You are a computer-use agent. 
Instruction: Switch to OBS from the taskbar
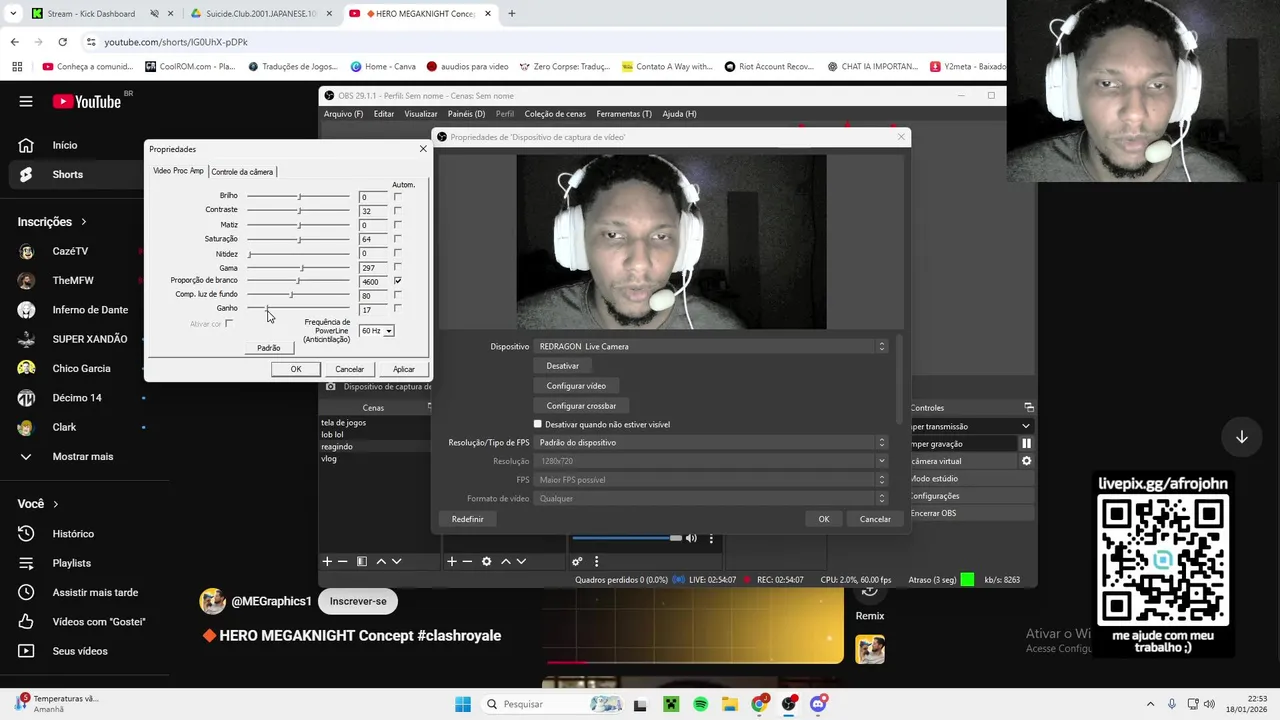(x=789, y=704)
